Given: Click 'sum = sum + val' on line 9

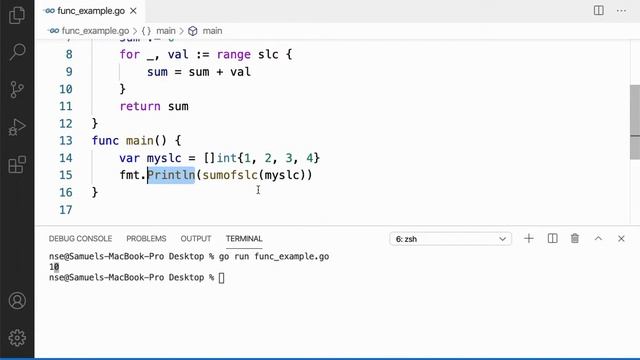Looking at the screenshot, I should 199,72.
